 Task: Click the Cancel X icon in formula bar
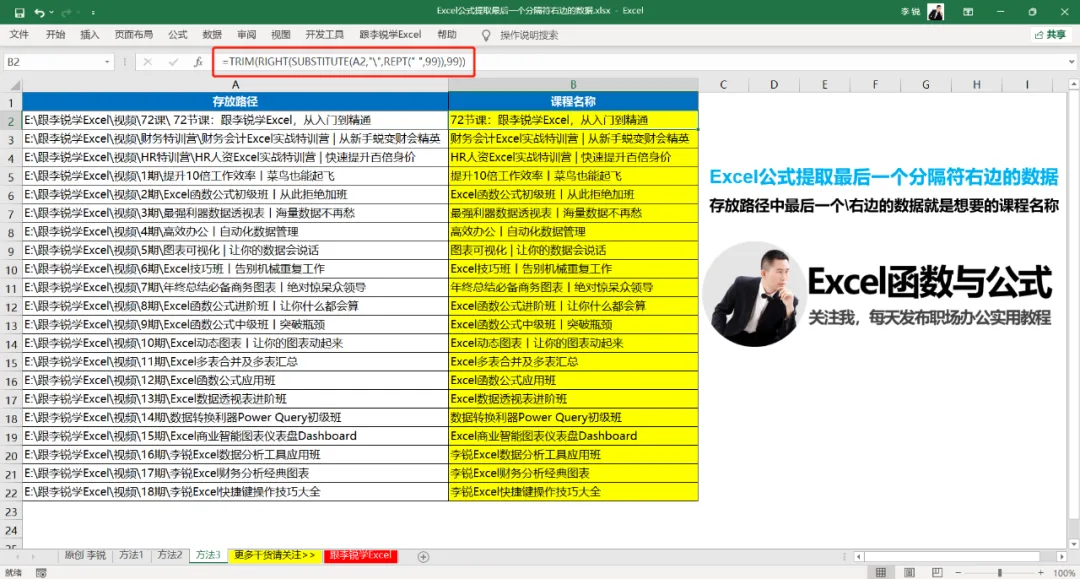pyautogui.click(x=147, y=62)
